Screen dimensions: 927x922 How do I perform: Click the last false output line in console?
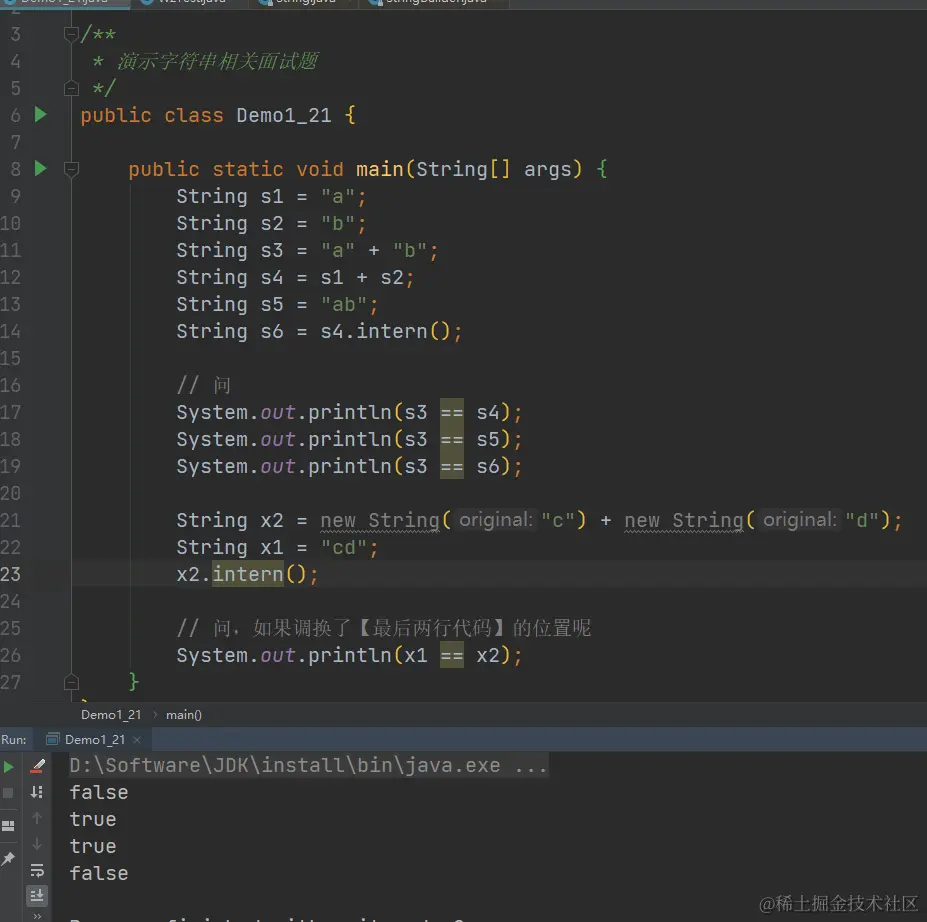(99, 873)
